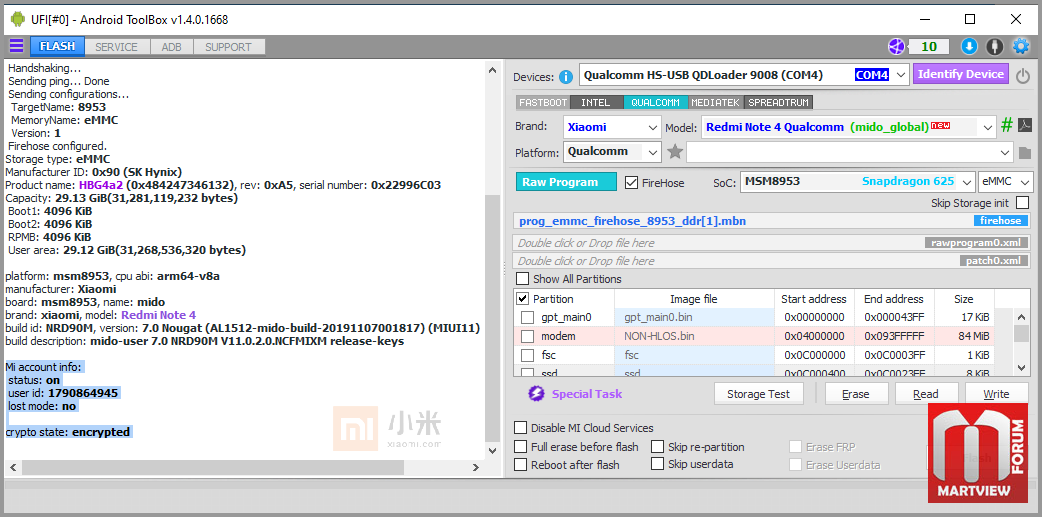The width and height of the screenshot is (1042, 517).
Task: Open the PDF document icon
Action: coord(1025,126)
